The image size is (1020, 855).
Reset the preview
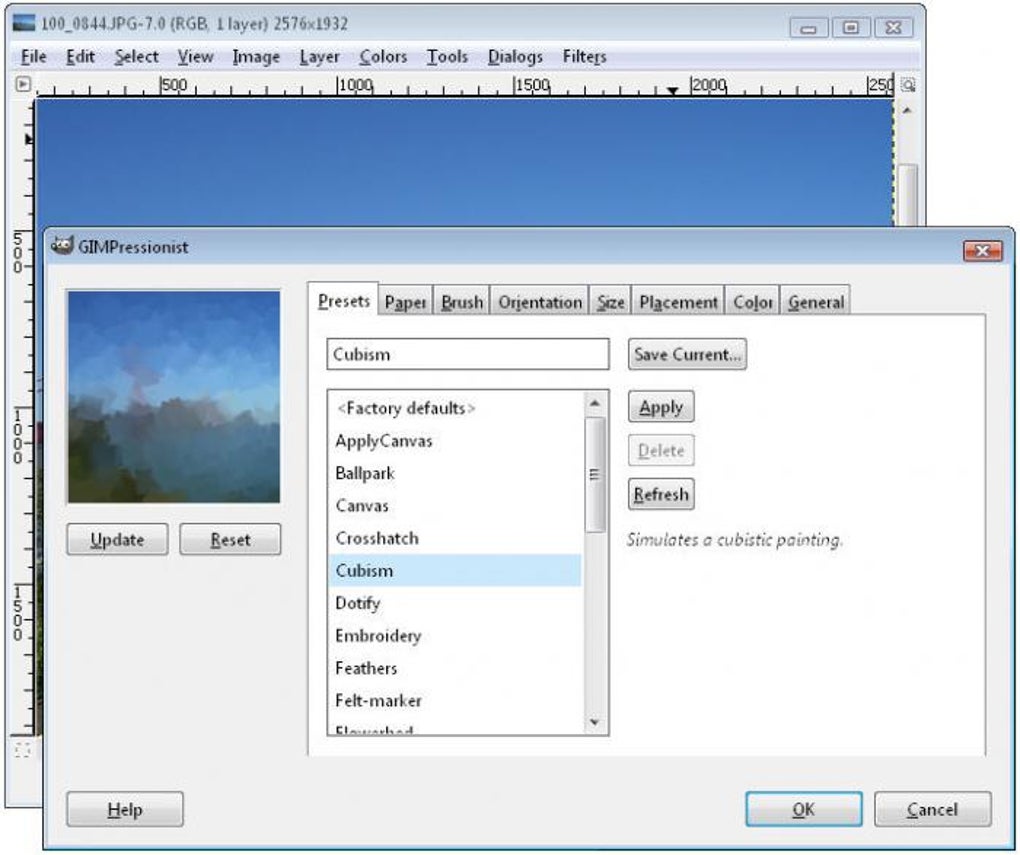tap(230, 539)
